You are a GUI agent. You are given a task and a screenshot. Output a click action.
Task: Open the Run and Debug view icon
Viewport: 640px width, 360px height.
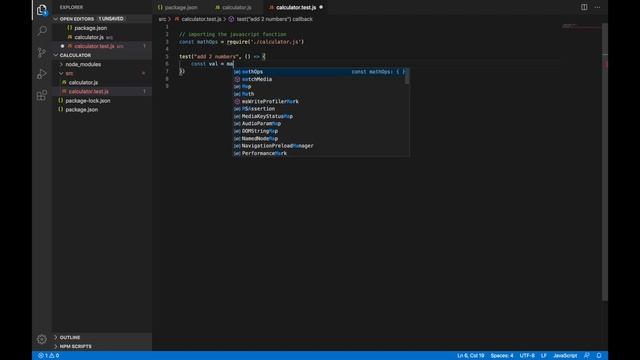[x=42, y=74]
